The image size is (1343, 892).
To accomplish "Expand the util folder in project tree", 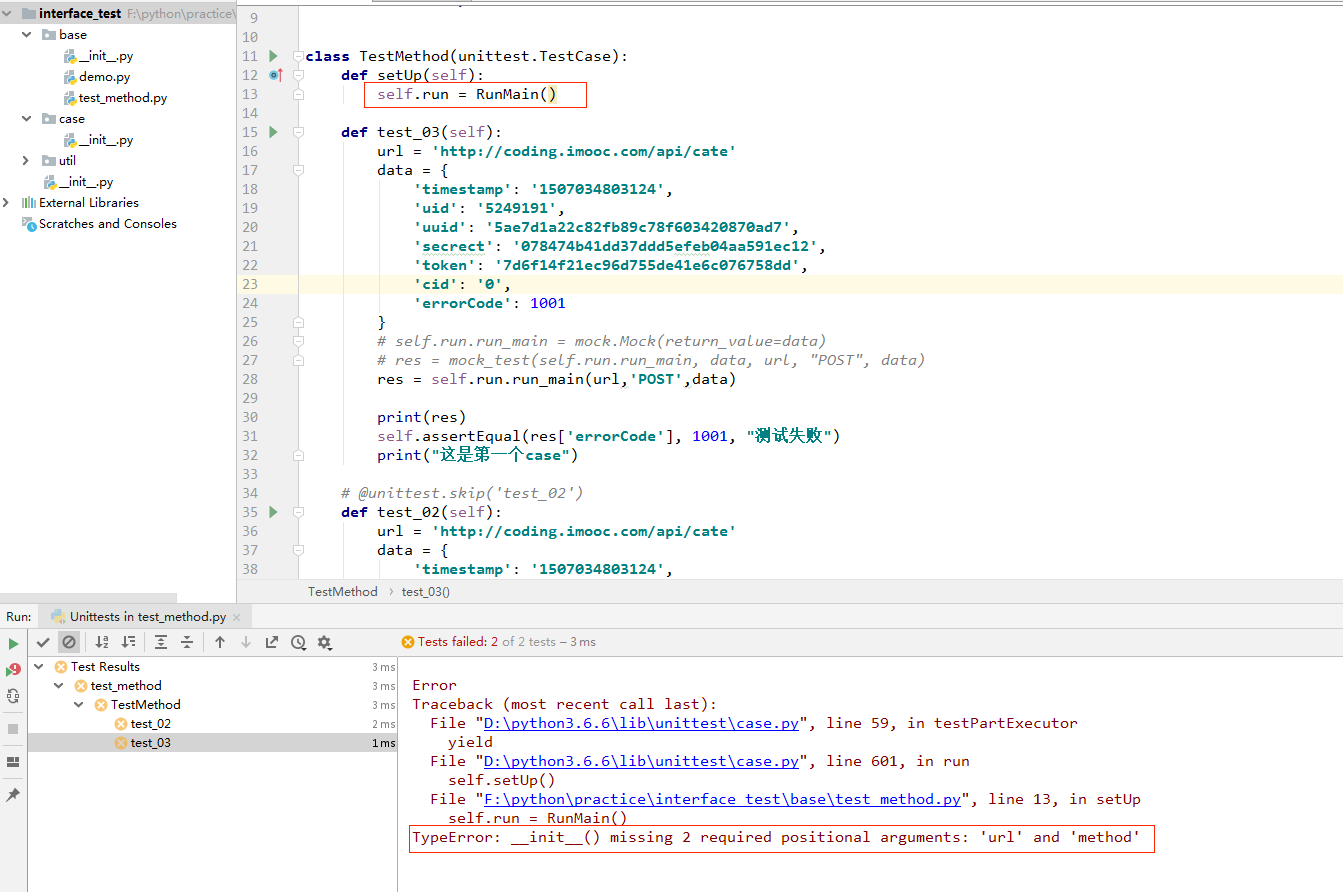I will coord(27,161).
